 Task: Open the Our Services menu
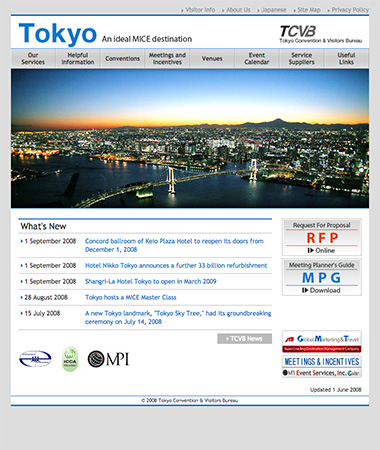[33, 59]
